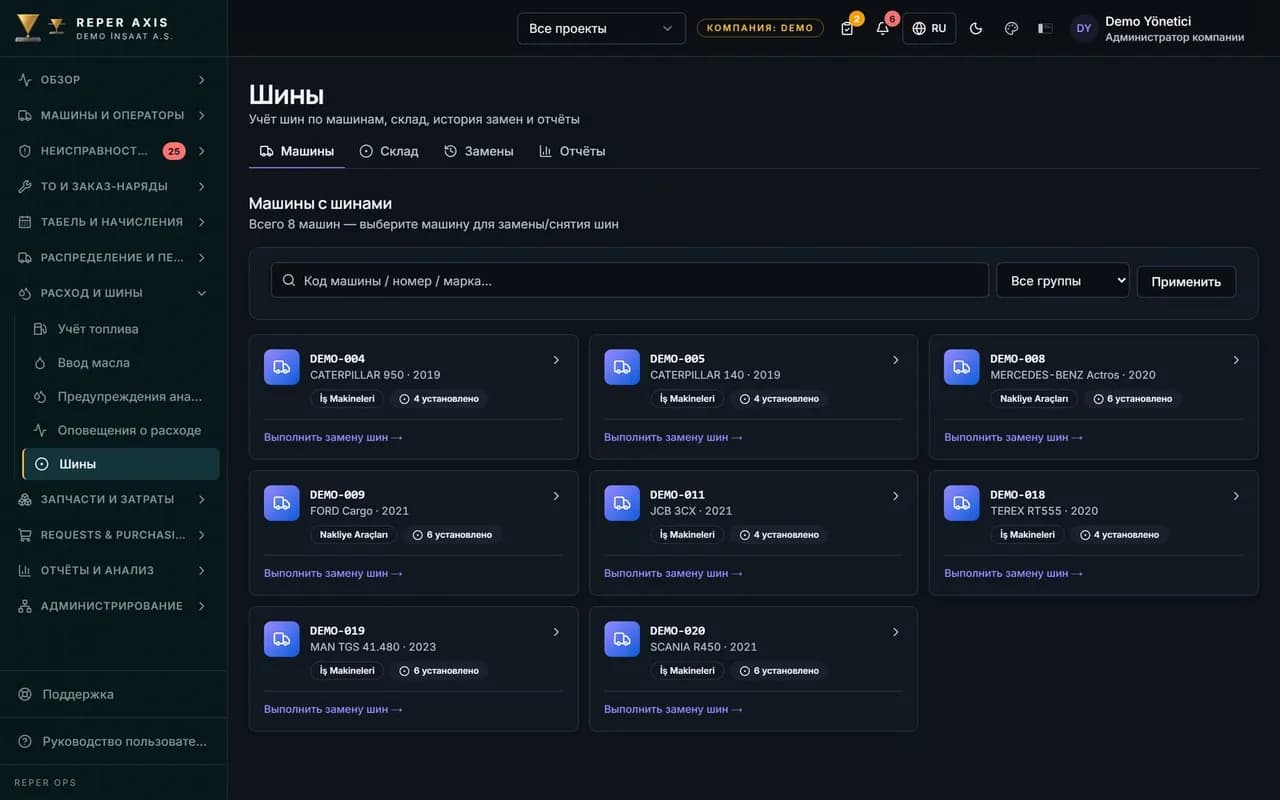The width and height of the screenshot is (1280, 800).
Task: Click the truck icon on DEMO-008 card
Action: [x=962, y=367]
